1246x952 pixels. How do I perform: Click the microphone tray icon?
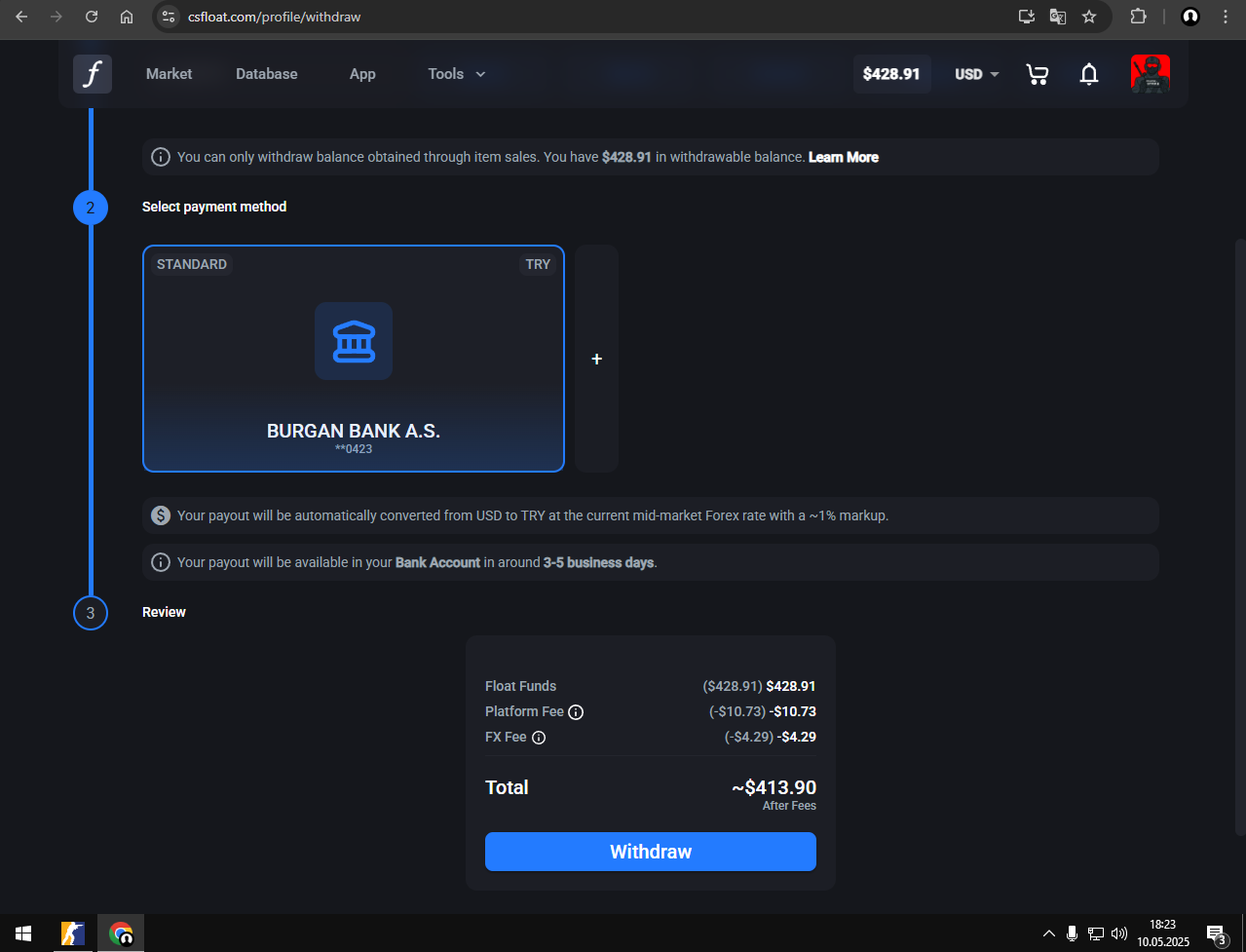click(1072, 933)
